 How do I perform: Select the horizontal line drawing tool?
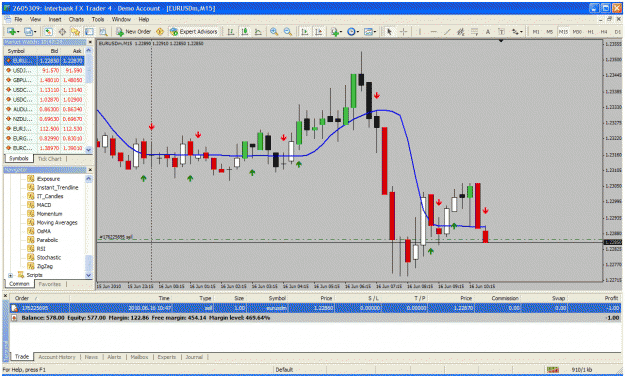tap(434, 31)
